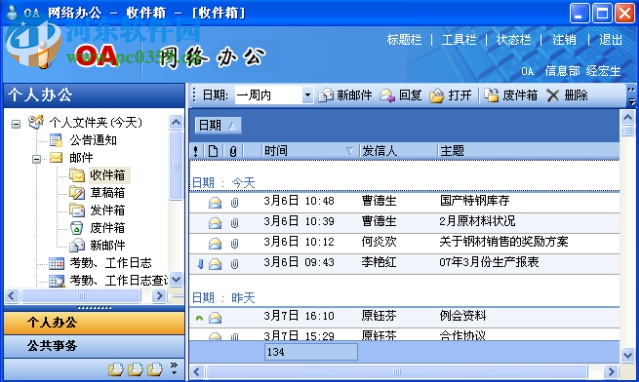639x382 pixels.
Task: Click the Trash (废件箱) toolbar icon
Action: tap(491, 95)
